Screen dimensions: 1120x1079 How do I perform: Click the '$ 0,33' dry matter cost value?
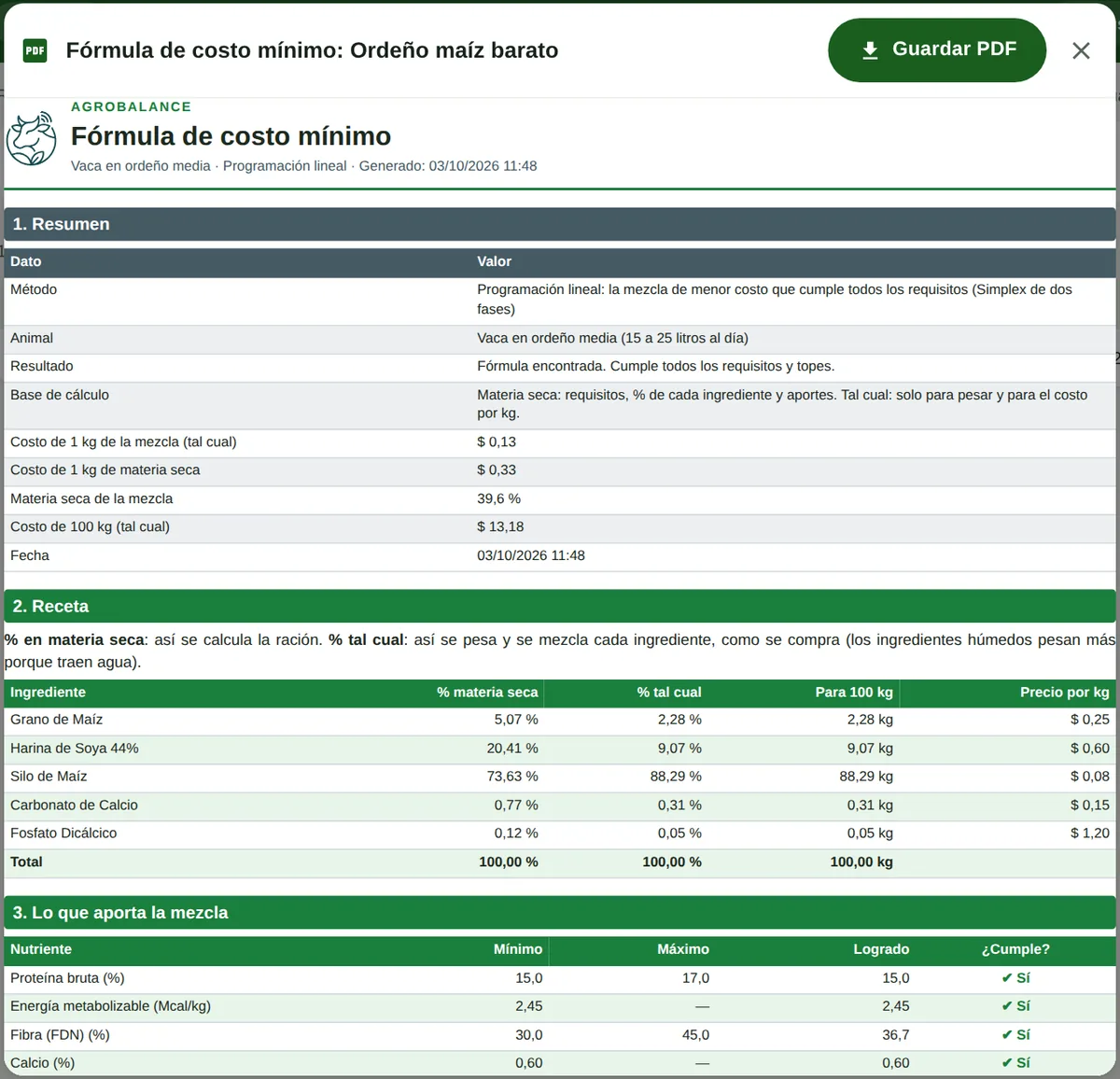point(497,469)
